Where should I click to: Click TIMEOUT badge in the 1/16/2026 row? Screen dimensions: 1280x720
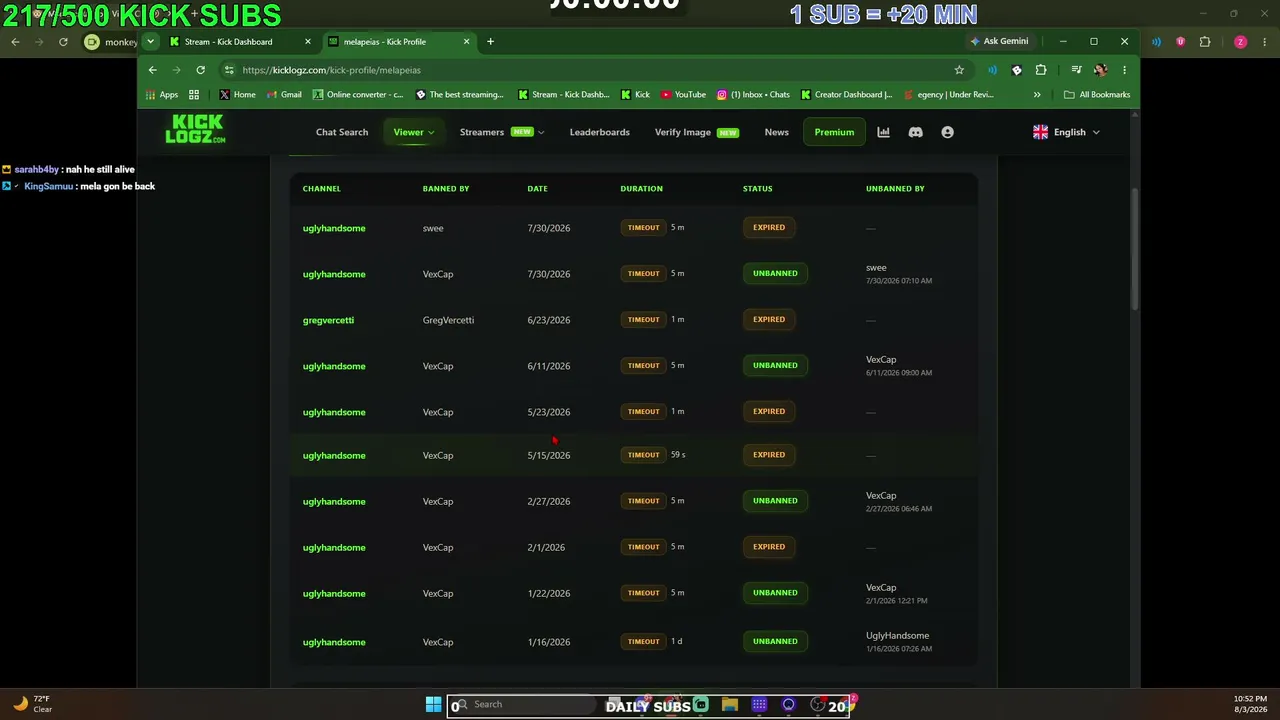643,642
